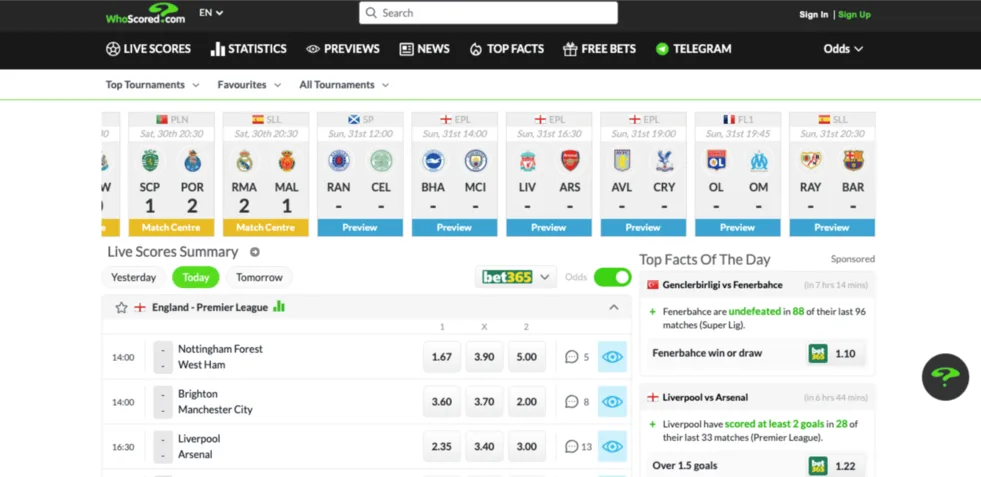The image size is (981, 477).
Task: Open the Odds format dropdown
Action: point(843,49)
